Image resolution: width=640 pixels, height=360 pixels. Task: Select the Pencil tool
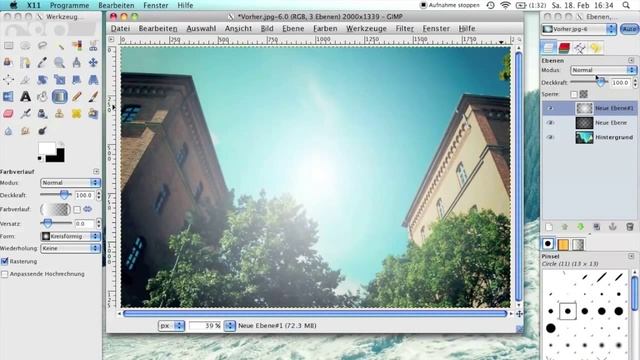[x=76, y=97]
